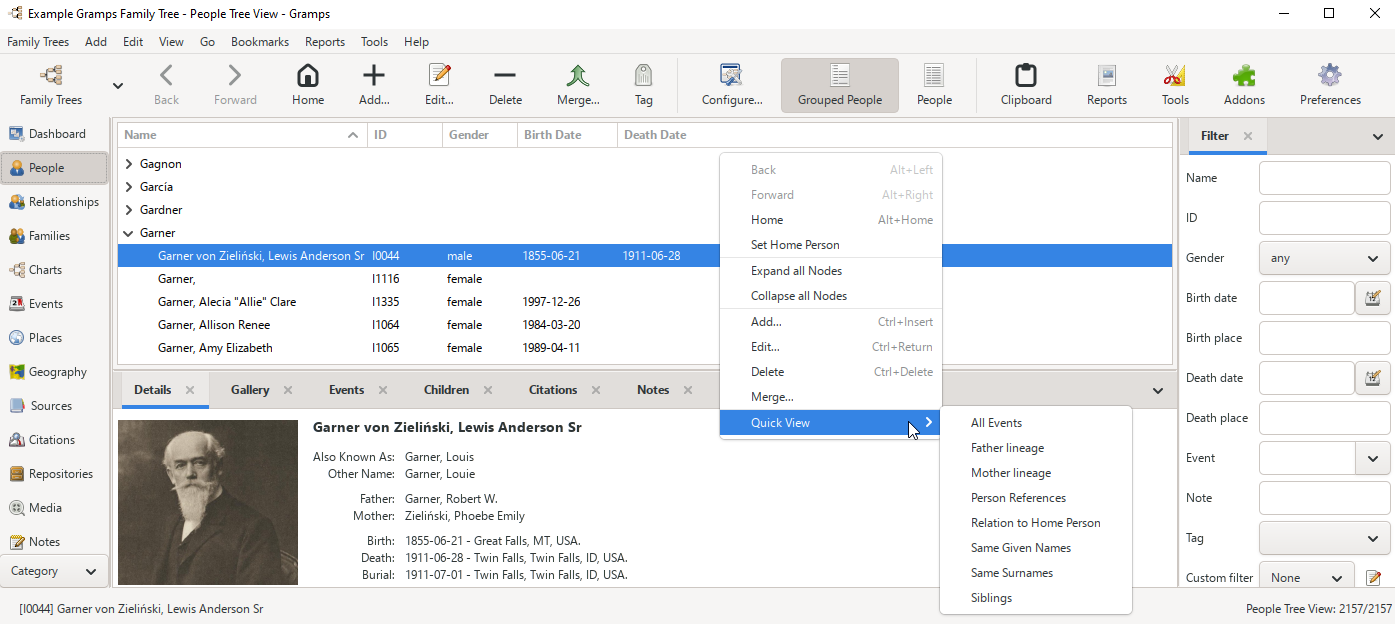Click in the Name filter field
Image resolution: width=1395 pixels, height=624 pixels.
pos(1324,178)
